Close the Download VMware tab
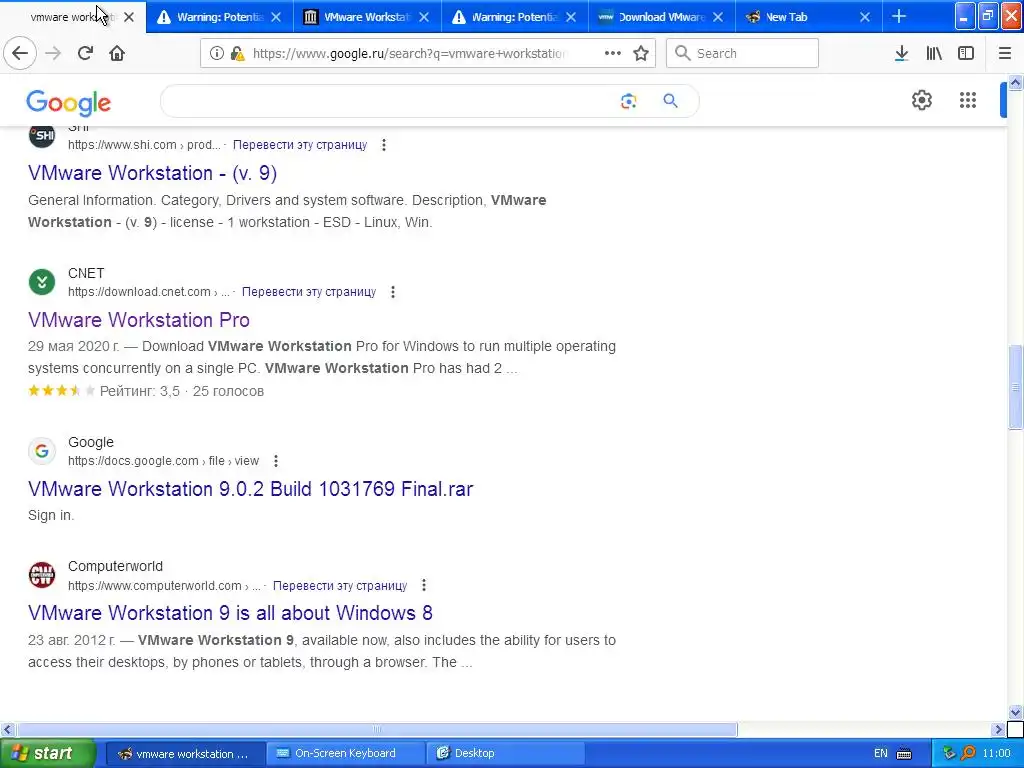The image size is (1024, 768). (x=718, y=17)
